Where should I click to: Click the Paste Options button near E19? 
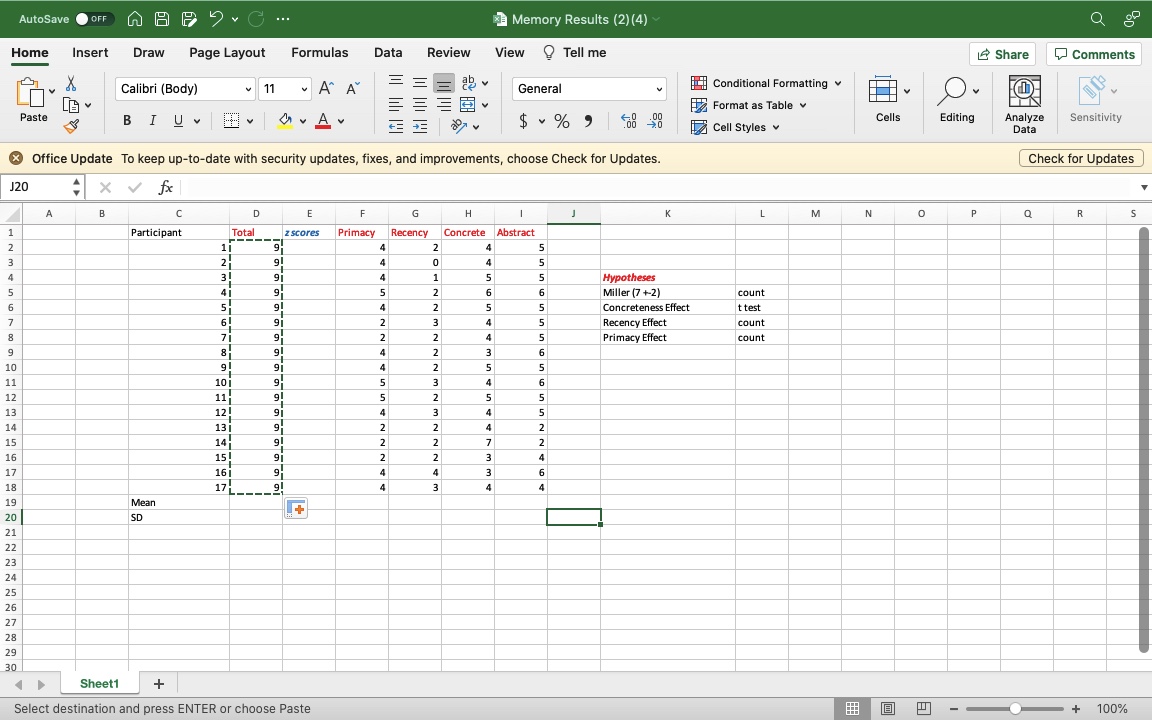[295, 508]
